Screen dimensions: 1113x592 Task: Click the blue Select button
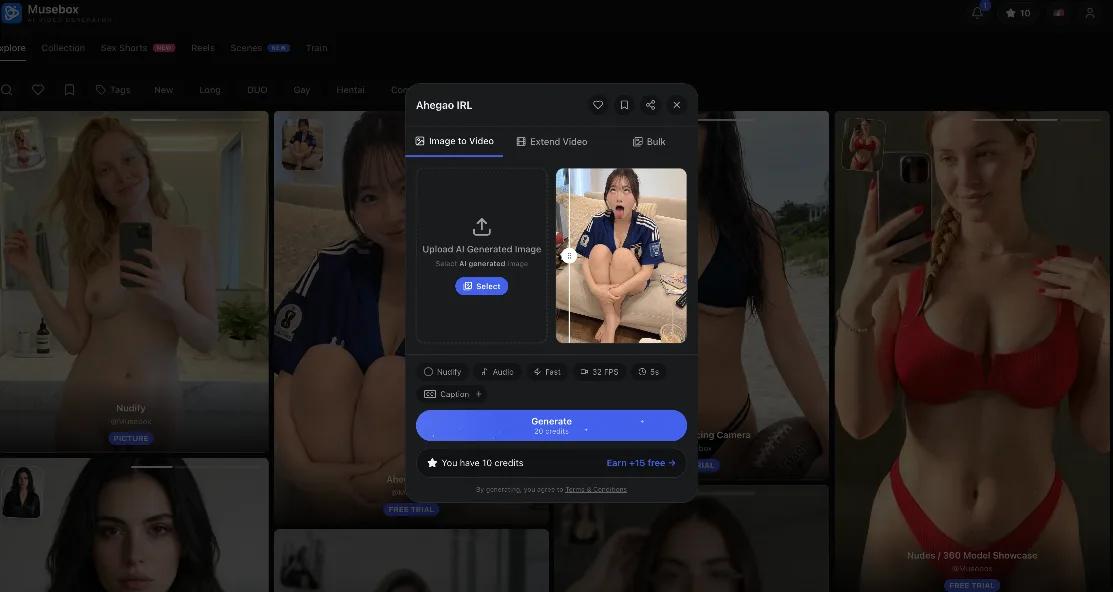click(481, 286)
